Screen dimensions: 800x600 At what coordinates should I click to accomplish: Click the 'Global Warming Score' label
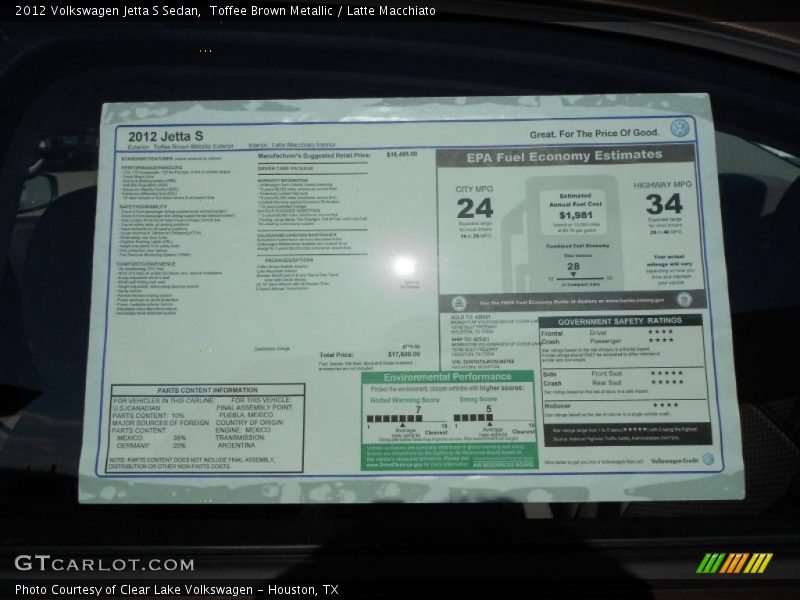405,400
